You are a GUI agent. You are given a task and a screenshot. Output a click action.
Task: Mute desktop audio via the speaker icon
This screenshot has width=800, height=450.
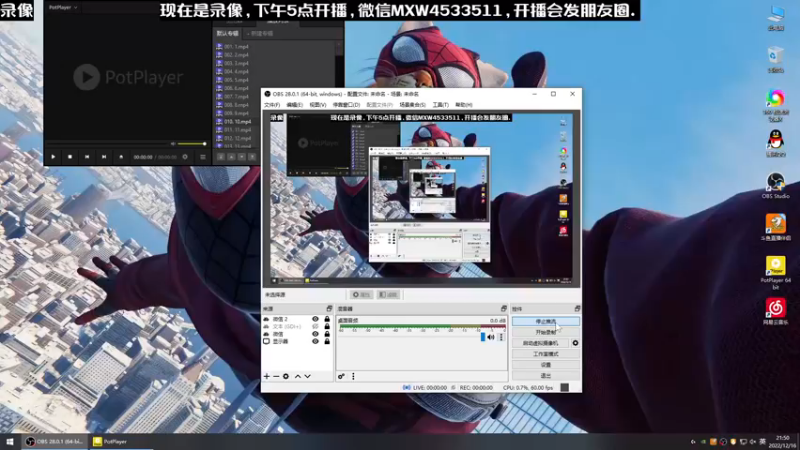click(491, 337)
